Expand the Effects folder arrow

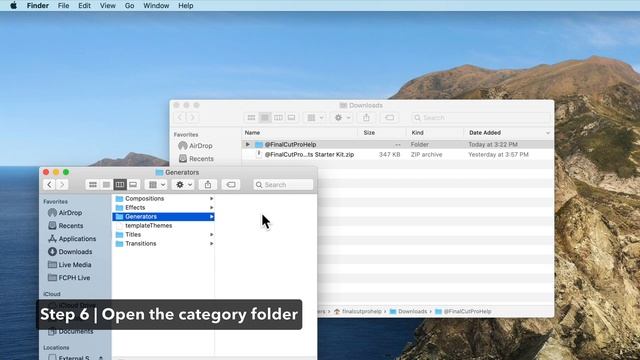point(211,207)
